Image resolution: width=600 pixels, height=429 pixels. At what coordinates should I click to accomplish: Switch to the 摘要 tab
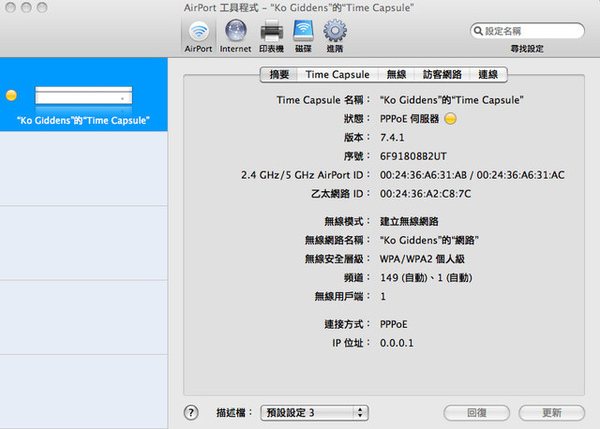coord(279,74)
